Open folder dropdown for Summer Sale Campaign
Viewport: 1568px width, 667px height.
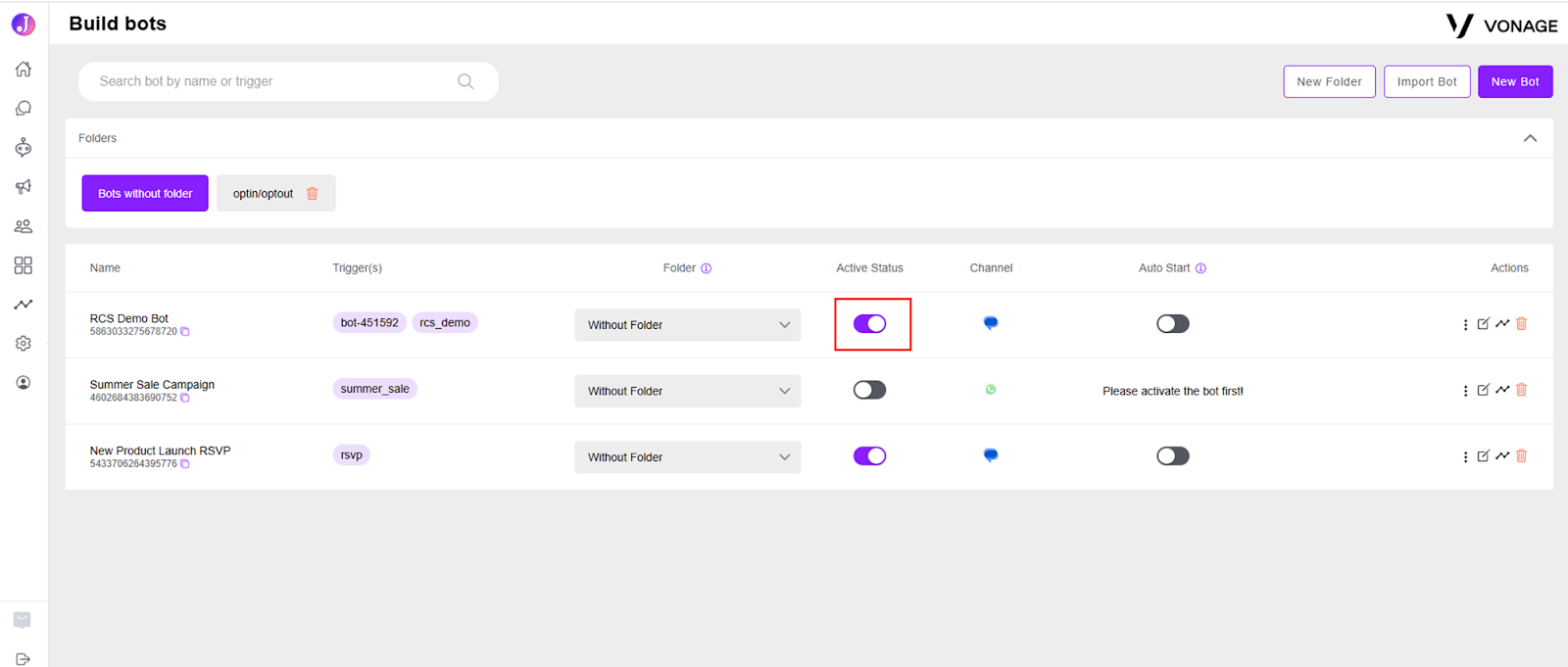[x=688, y=391]
